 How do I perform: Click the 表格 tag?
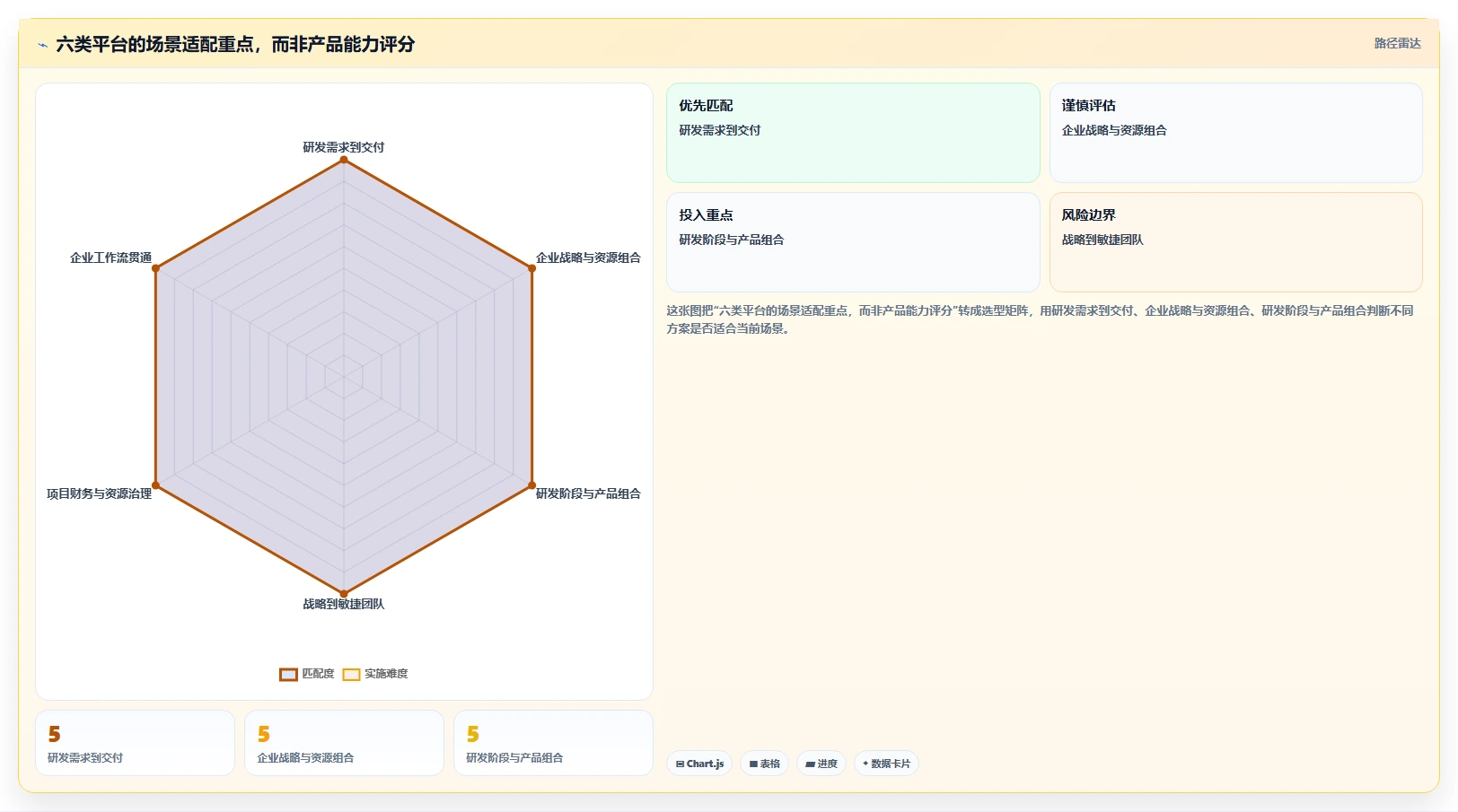[x=764, y=764]
